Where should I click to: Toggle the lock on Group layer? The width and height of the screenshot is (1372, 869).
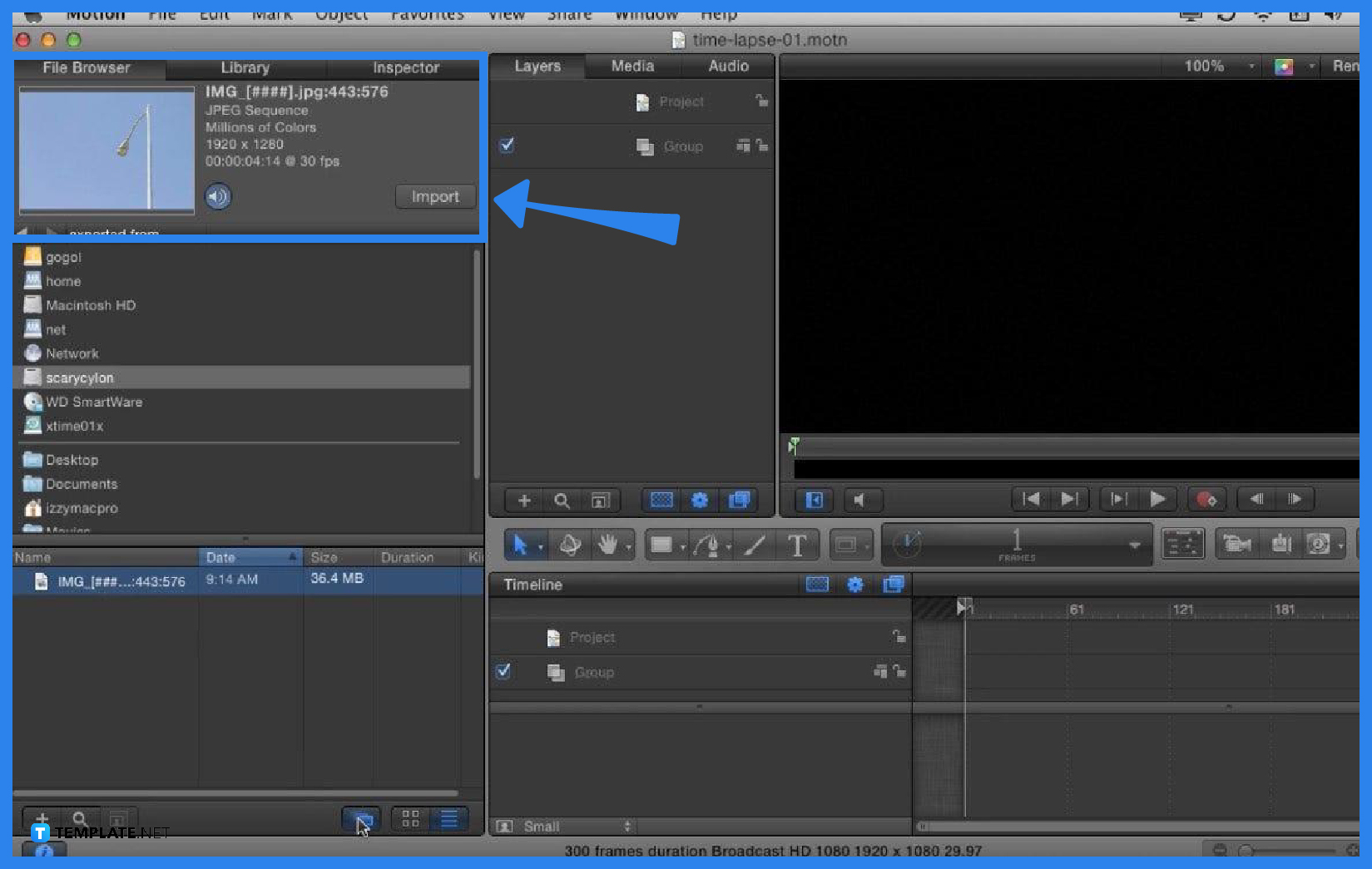coord(761,146)
